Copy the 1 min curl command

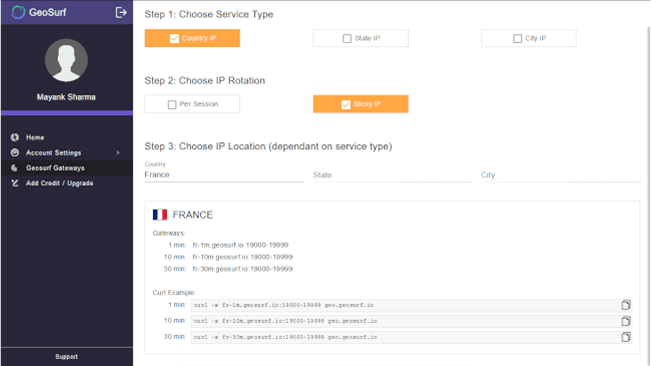pos(626,305)
